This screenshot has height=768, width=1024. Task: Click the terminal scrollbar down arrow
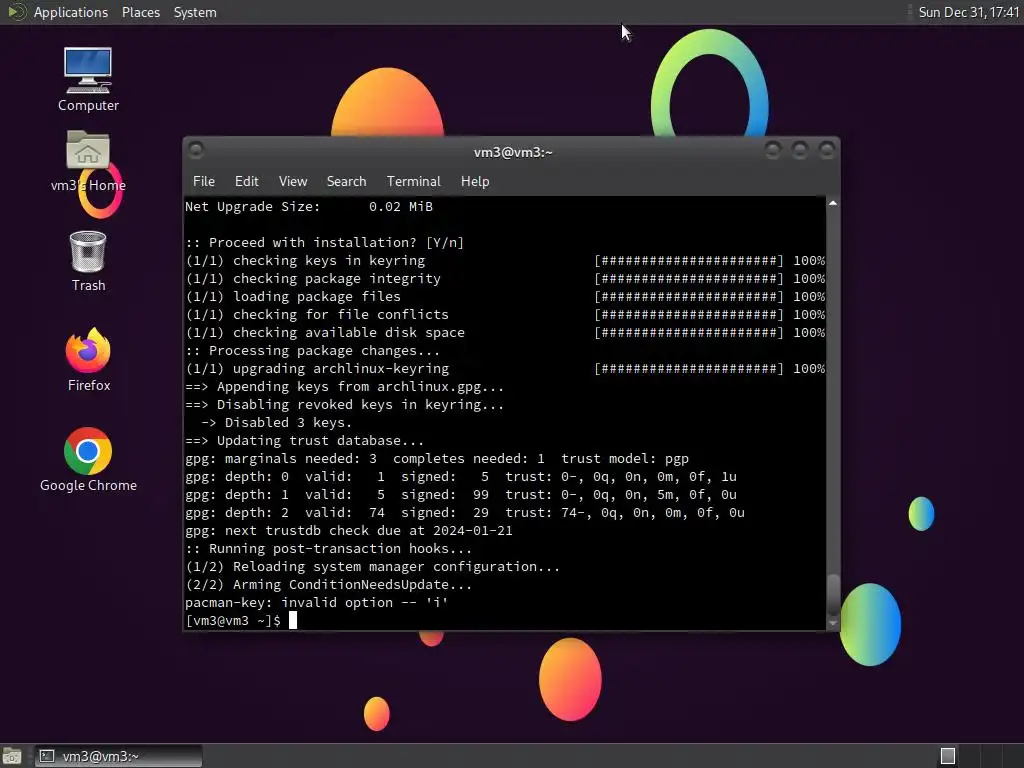833,623
